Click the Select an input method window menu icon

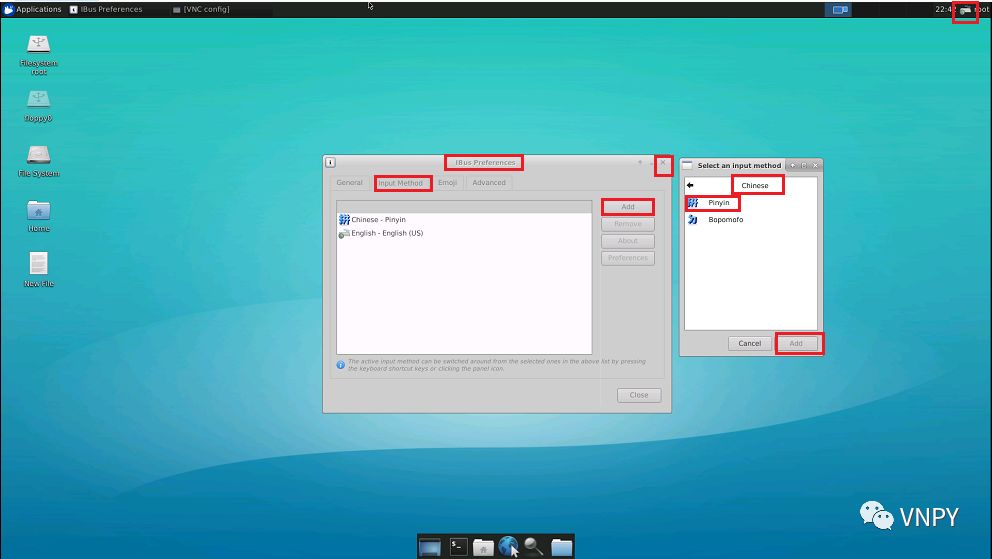(687, 165)
